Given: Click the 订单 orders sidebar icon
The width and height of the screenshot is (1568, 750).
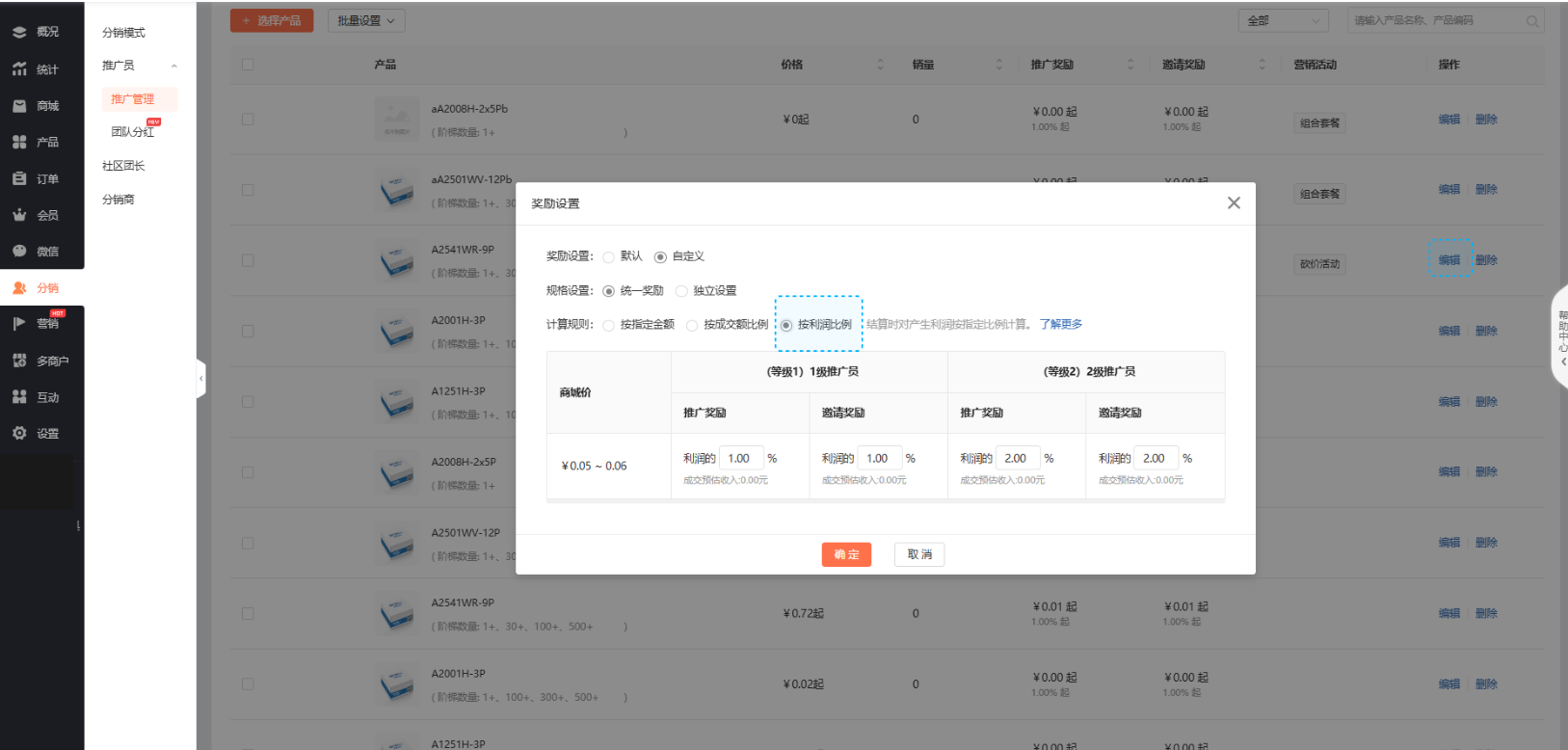Looking at the screenshot, I should coord(19,179).
